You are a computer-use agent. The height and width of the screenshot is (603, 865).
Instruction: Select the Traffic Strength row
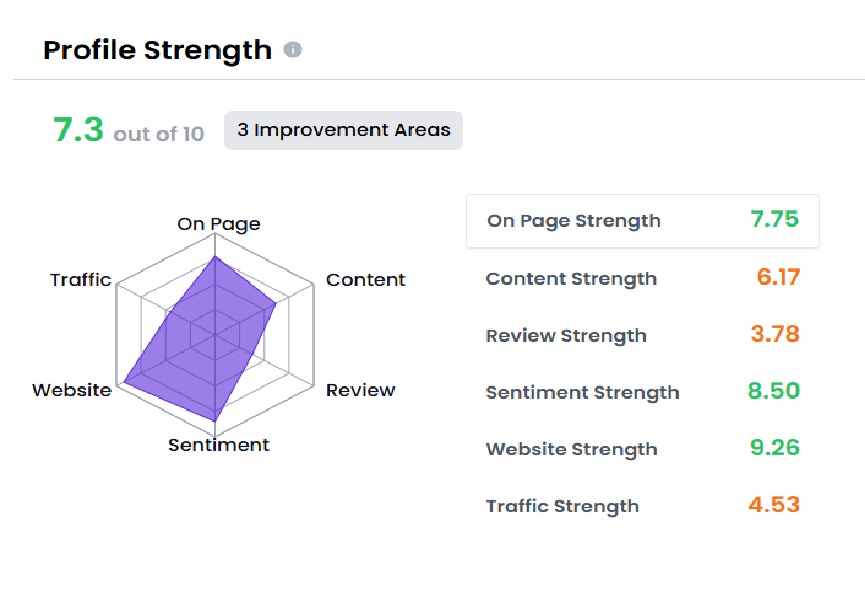click(x=642, y=506)
